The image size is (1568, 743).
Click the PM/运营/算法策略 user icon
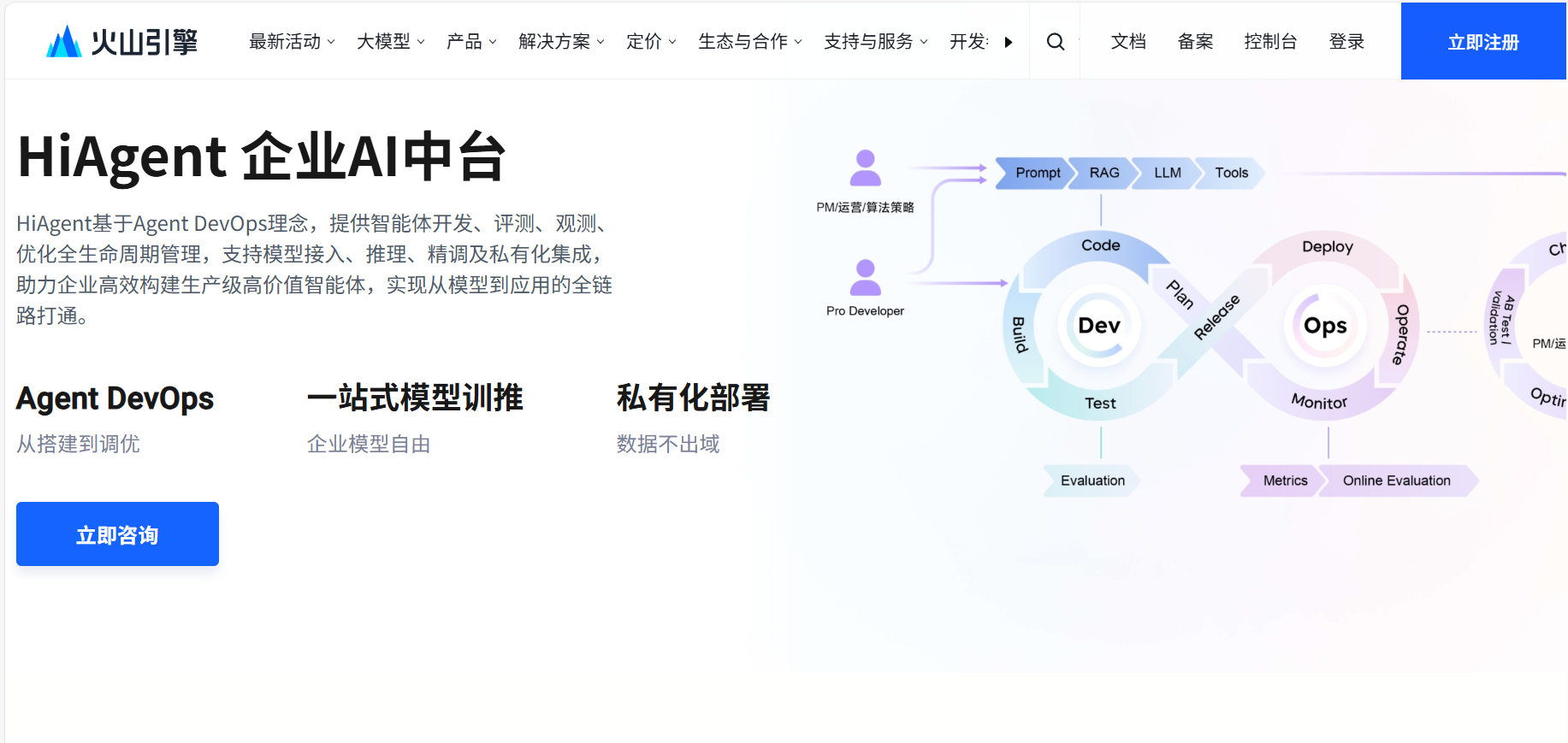pyautogui.click(x=865, y=168)
